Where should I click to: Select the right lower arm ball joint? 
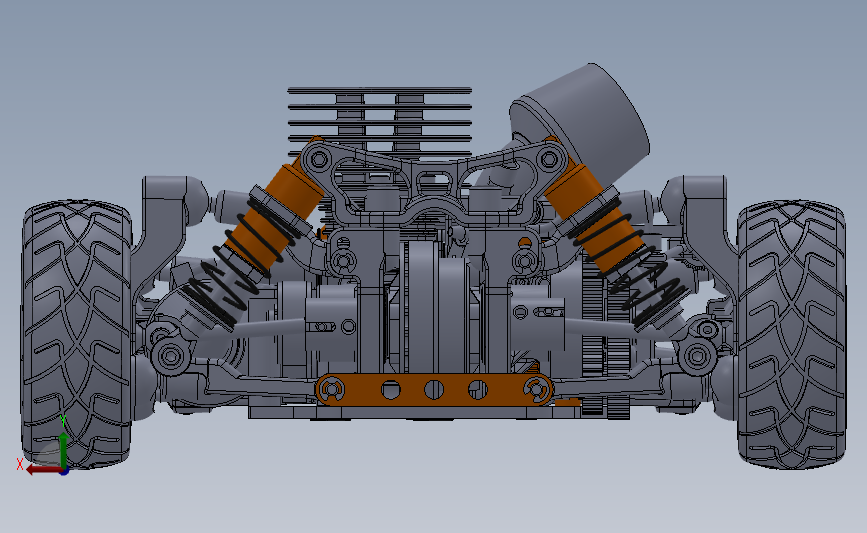(x=697, y=356)
